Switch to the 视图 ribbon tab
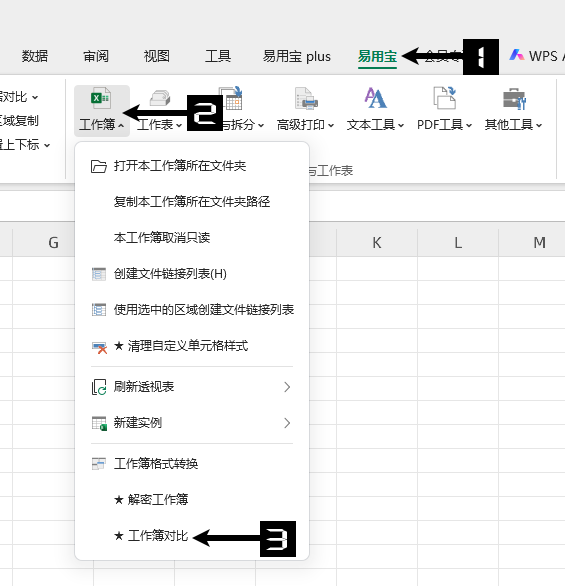This screenshot has height=586, width=565. tap(157, 56)
